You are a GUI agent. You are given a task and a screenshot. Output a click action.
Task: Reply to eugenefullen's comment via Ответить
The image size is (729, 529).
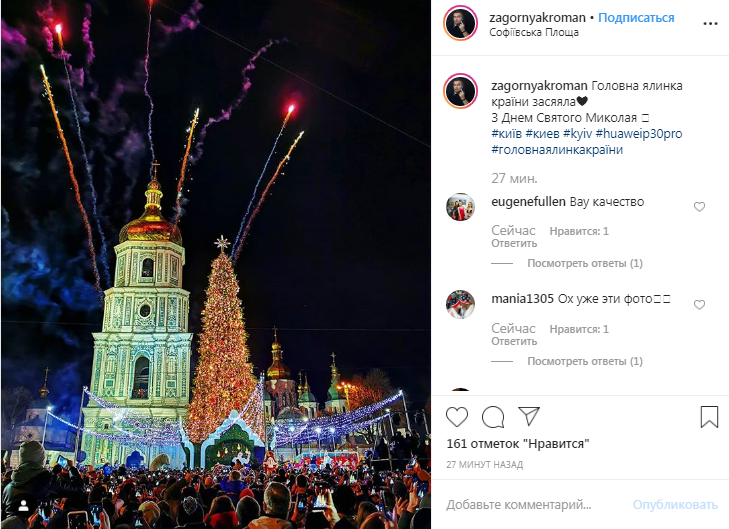pos(514,244)
